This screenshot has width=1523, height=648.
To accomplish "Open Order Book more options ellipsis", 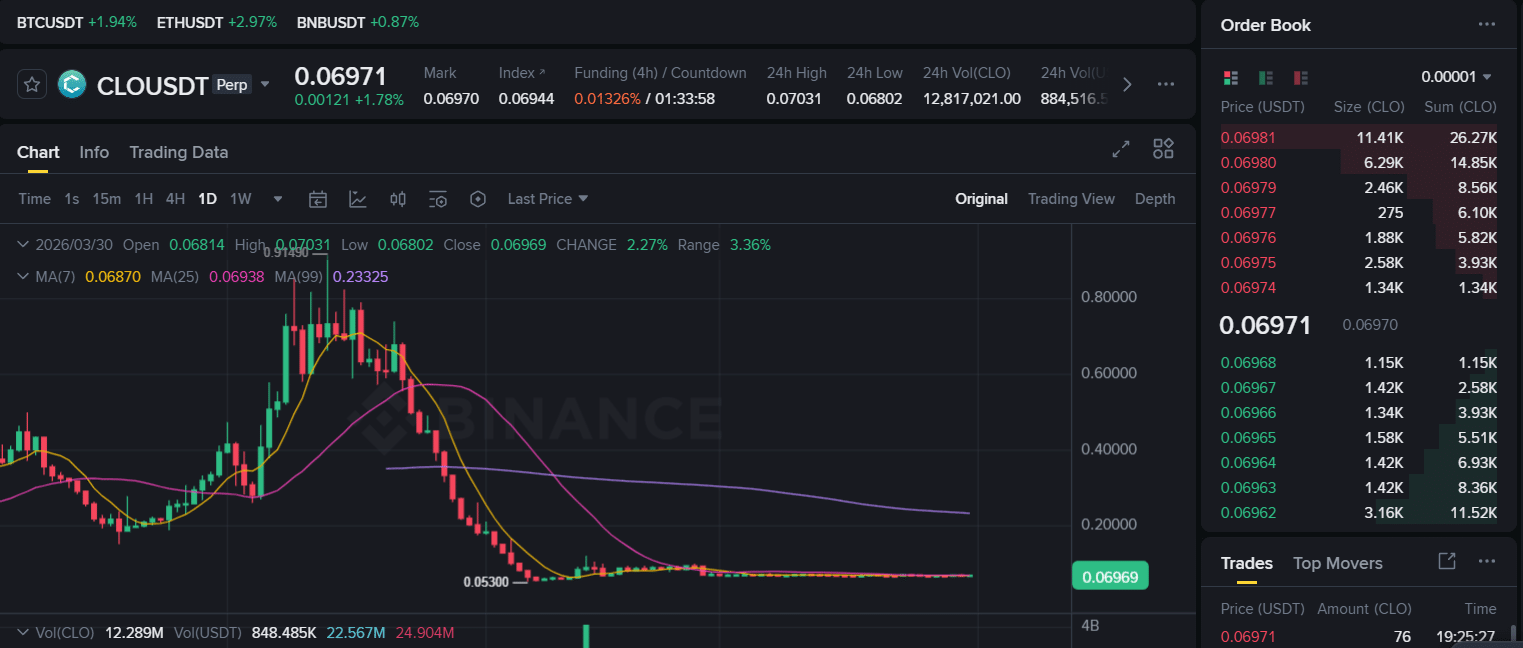I will click(x=1485, y=24).
